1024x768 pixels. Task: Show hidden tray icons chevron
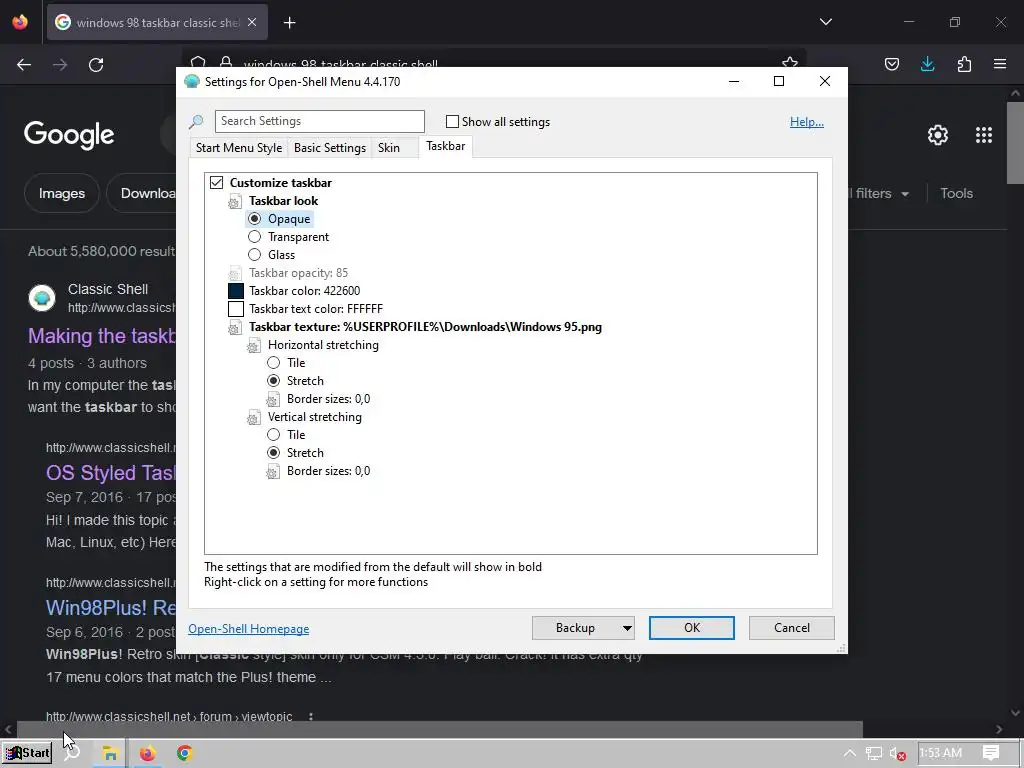coord(850,753)
